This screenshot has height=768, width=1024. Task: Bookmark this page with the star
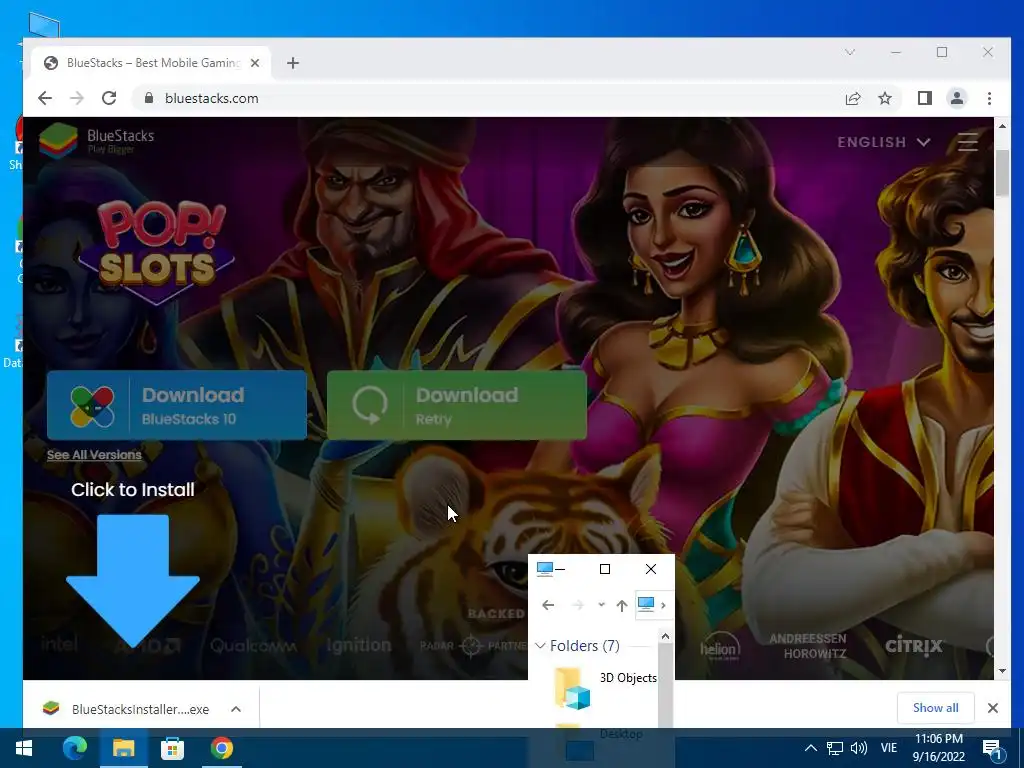click(x=885, y=99)
